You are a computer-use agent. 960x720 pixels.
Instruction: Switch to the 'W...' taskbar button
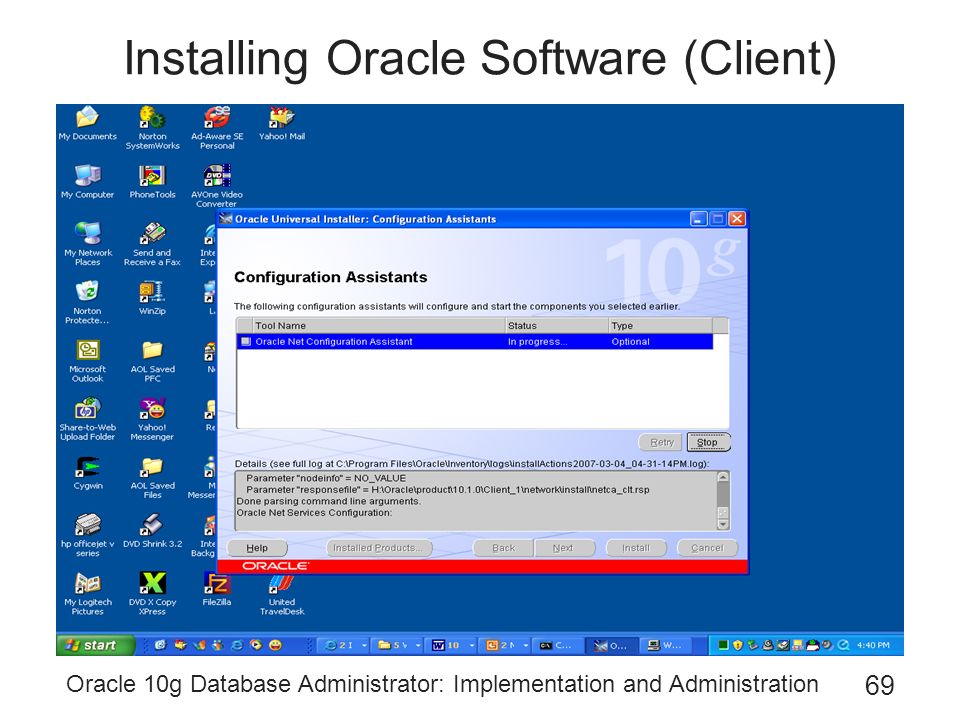click(666, 645)
